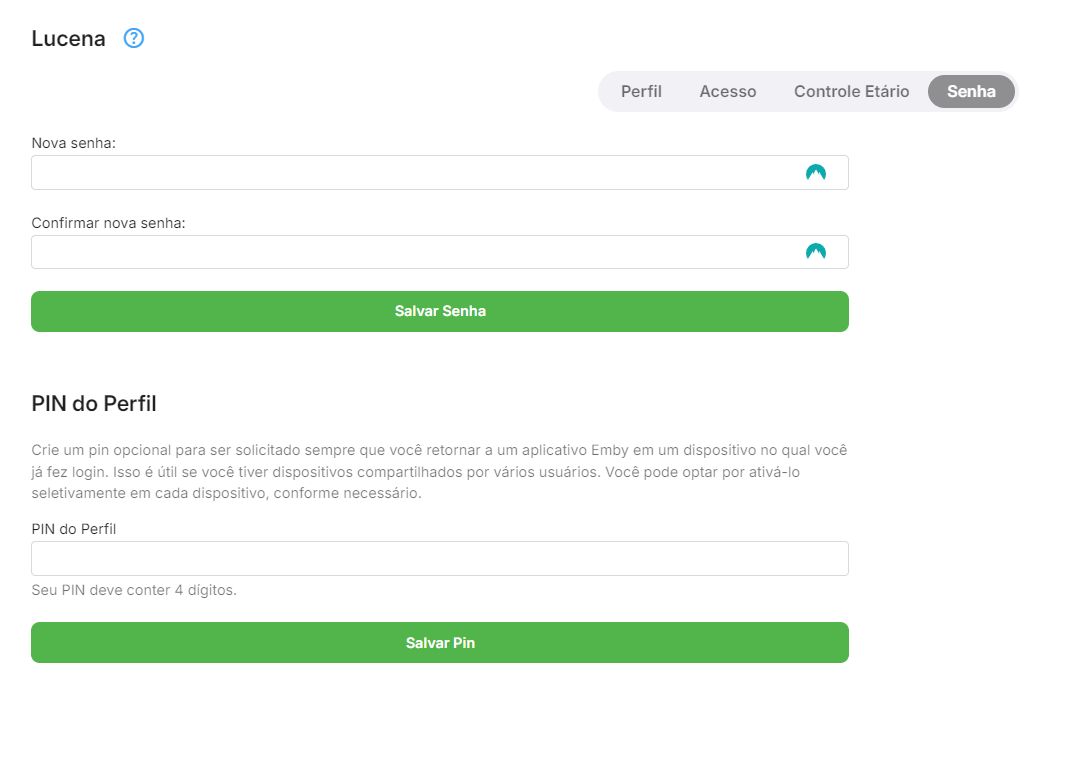Screen dimensions: 1087x760
Task: Click the Salvar Pin button
Action: tap(440, 643)
